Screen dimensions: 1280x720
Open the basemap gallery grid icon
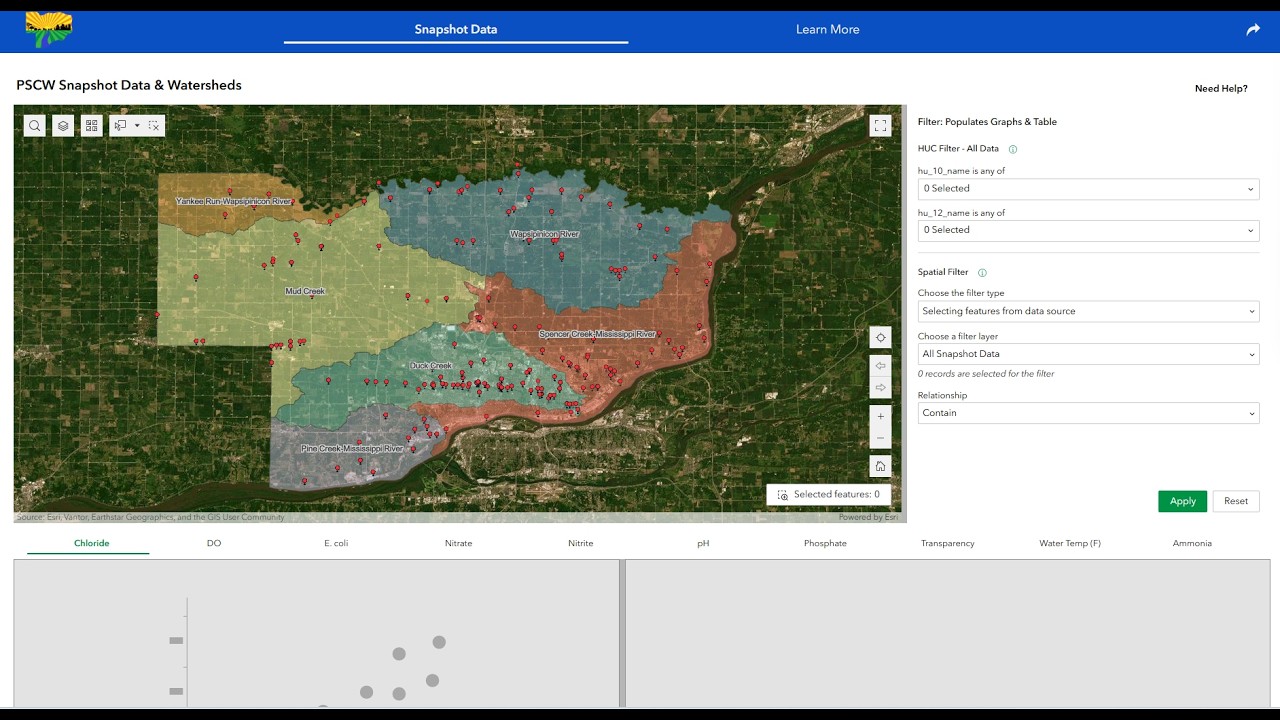(91, 126)
